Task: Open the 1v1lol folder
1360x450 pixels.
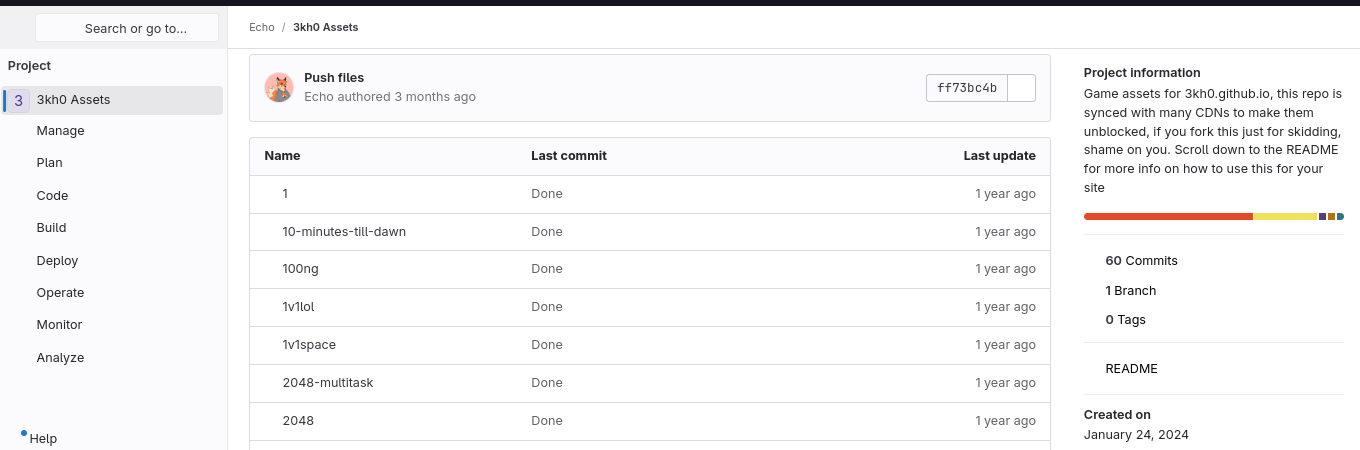Action: (298, 307)
